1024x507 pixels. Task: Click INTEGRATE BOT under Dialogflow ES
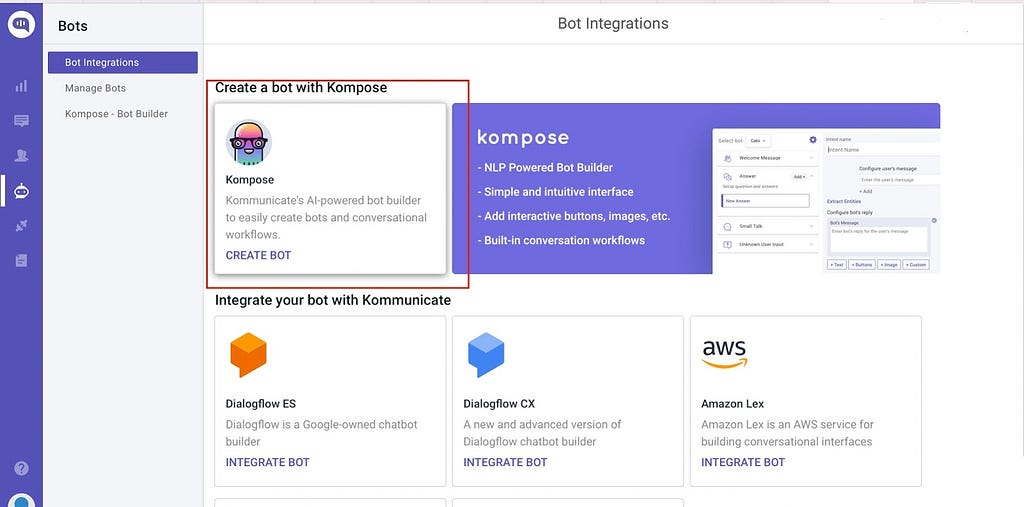268,463
